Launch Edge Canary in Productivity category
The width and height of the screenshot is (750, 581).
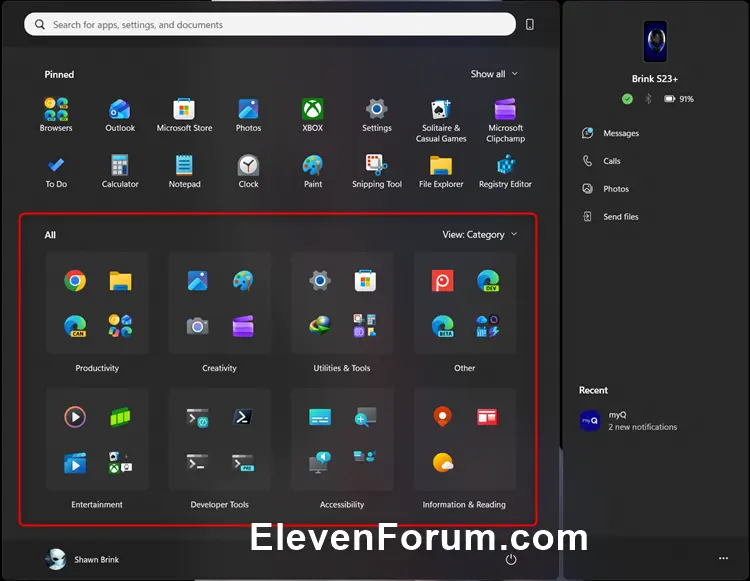click(75, 326)
